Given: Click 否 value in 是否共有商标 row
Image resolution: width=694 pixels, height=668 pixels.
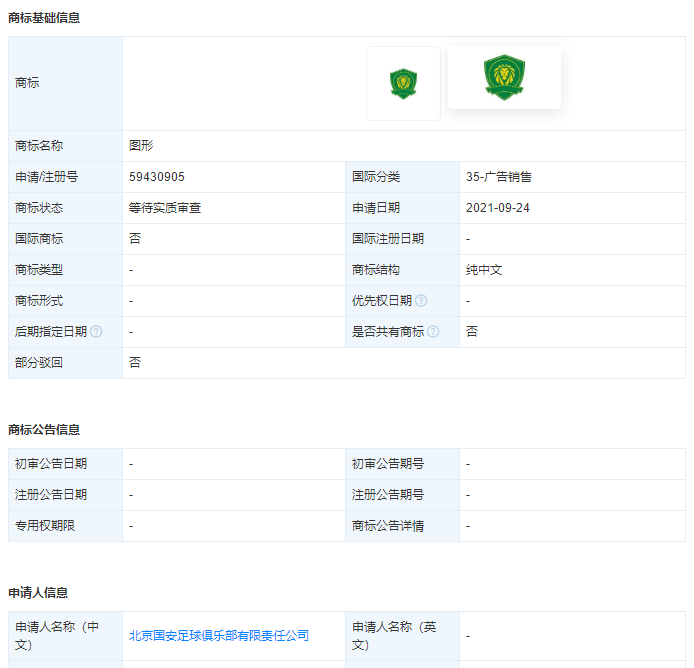Looking at the screenshot, I should coord(472,332).
